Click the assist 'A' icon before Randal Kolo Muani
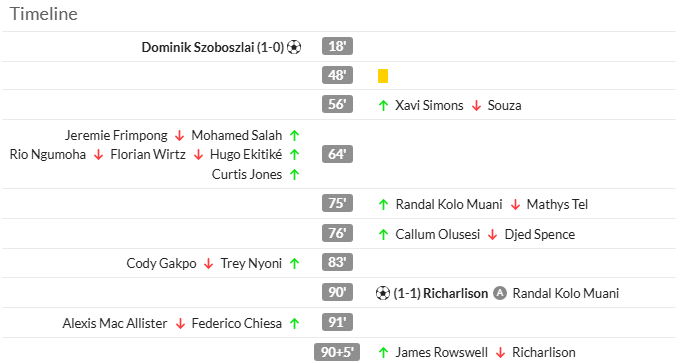The height and width of the screenshot is (363, 683). coord(500,293)
